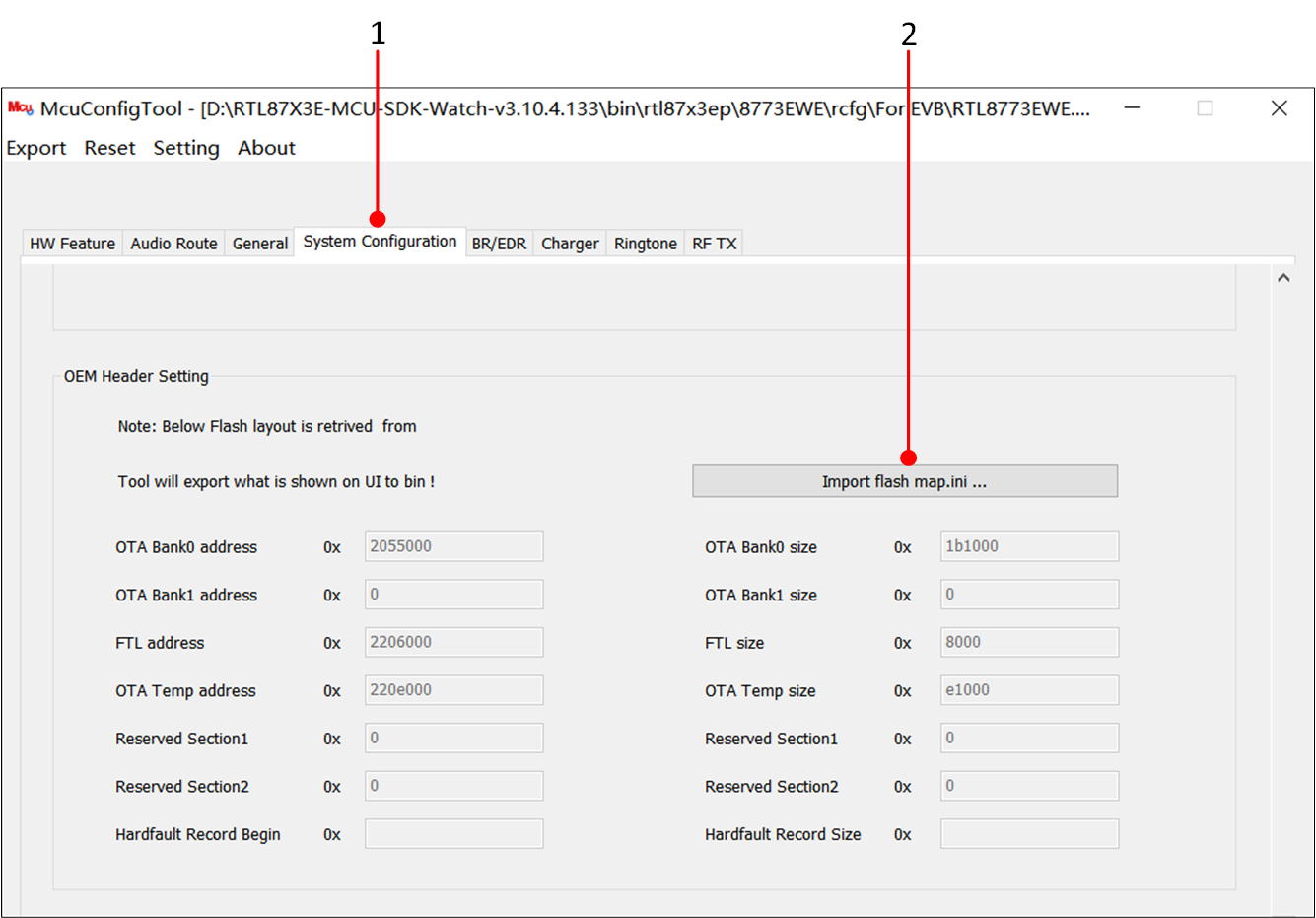Select the Ringtone tab
The height and width of the screenshot is (918, 1316).
pyautogui.click(x=645, y=243)
